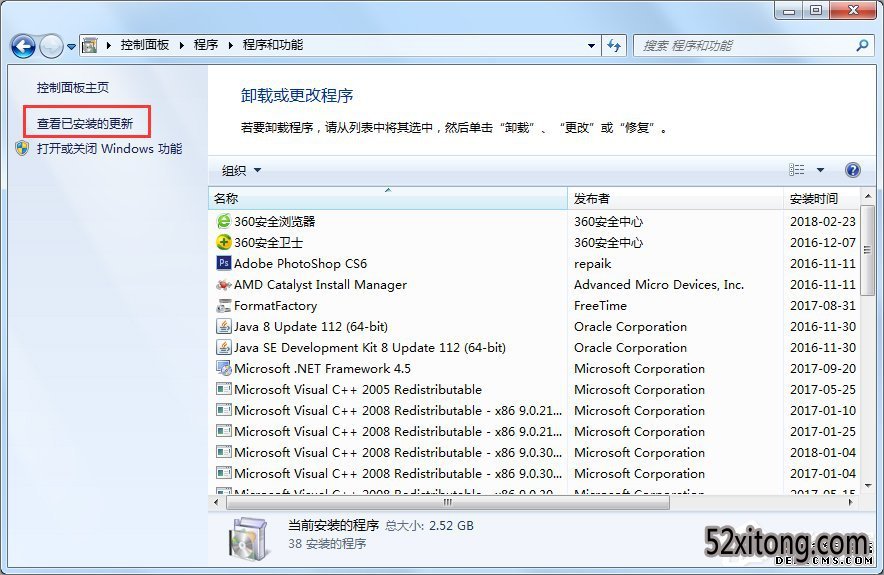The height and width of the screenshot is (575, 884).
Task: Click install date 2017-05-25
Action: (x=823, y=390)
